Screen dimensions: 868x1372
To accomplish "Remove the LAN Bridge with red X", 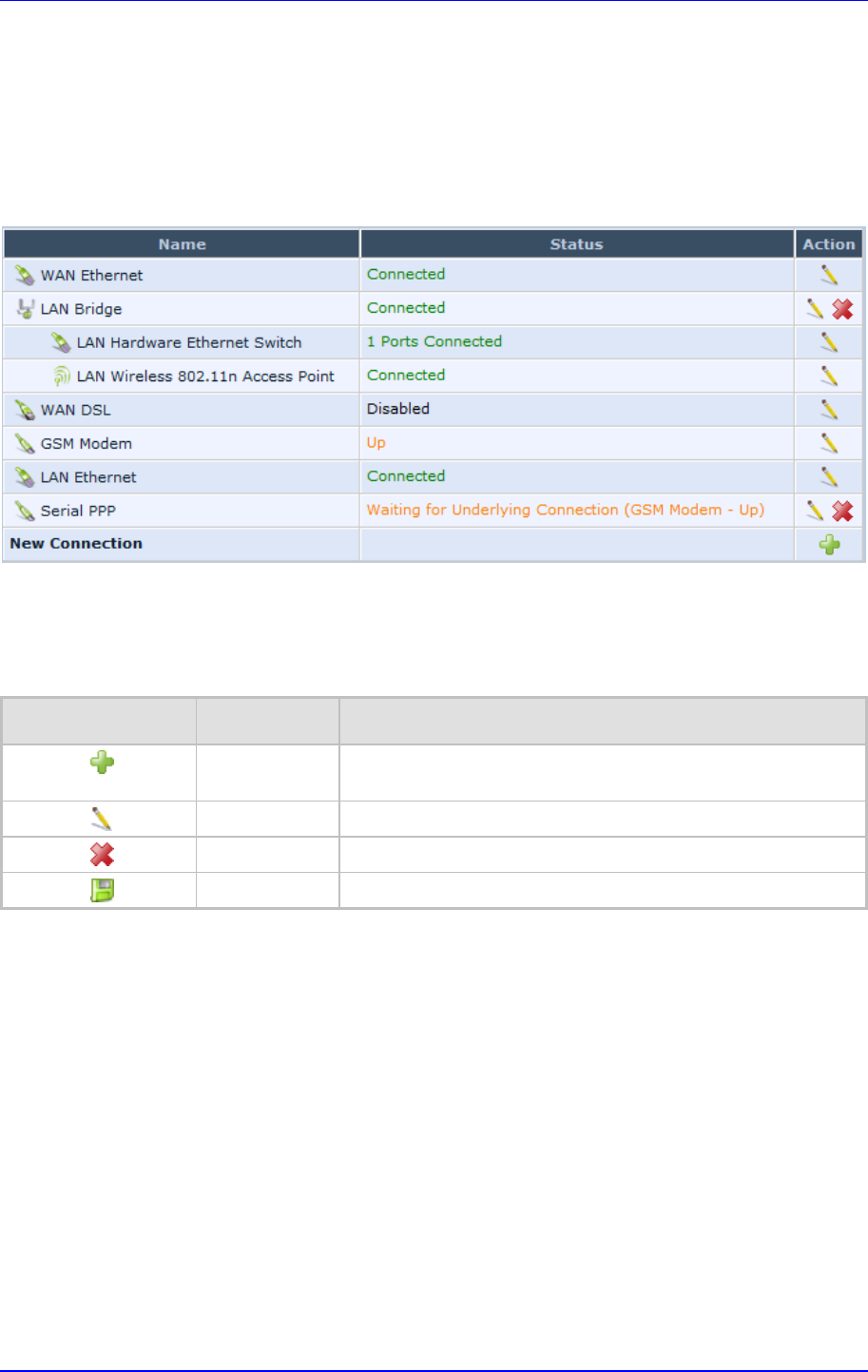I will pyautogui.click(x=842, y=308).
